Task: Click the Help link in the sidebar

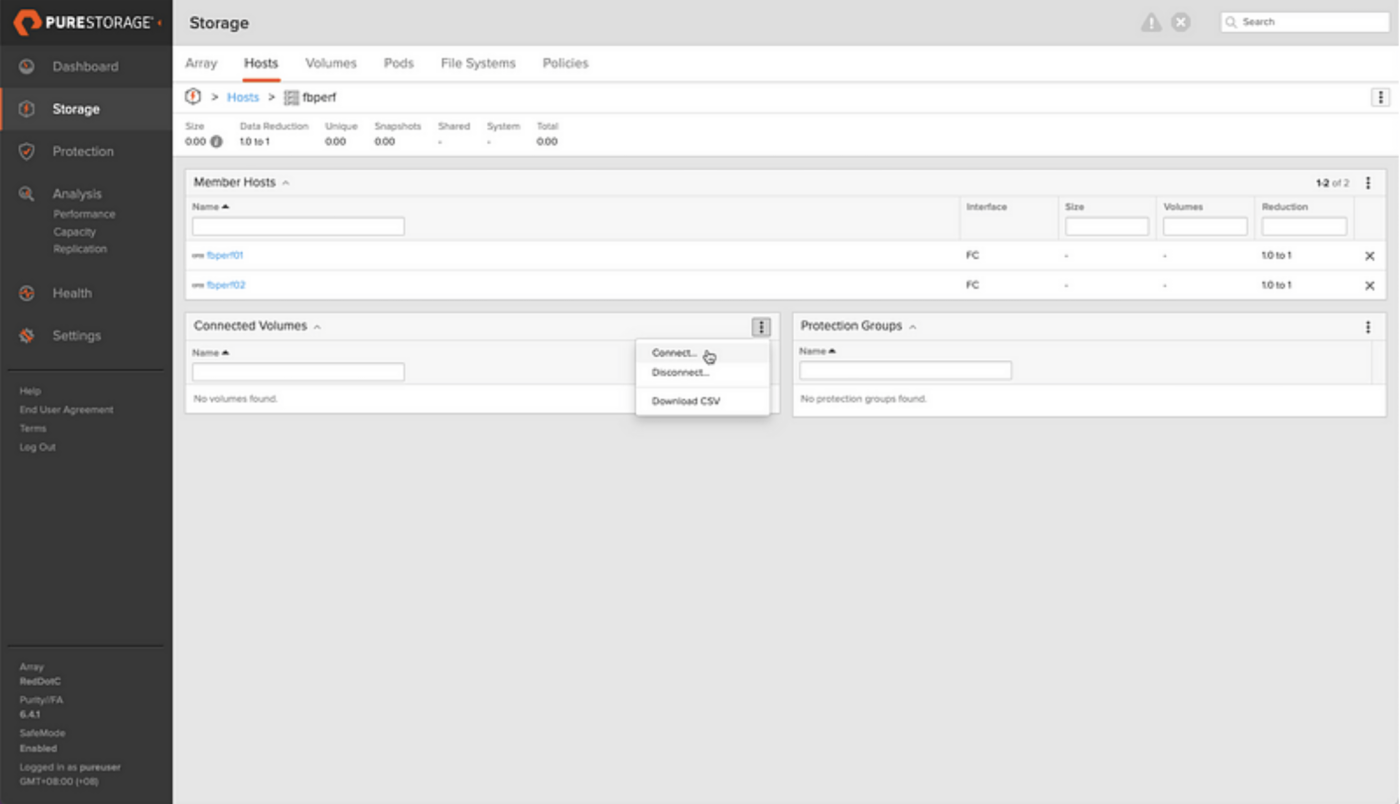Action: click(30, 391)
